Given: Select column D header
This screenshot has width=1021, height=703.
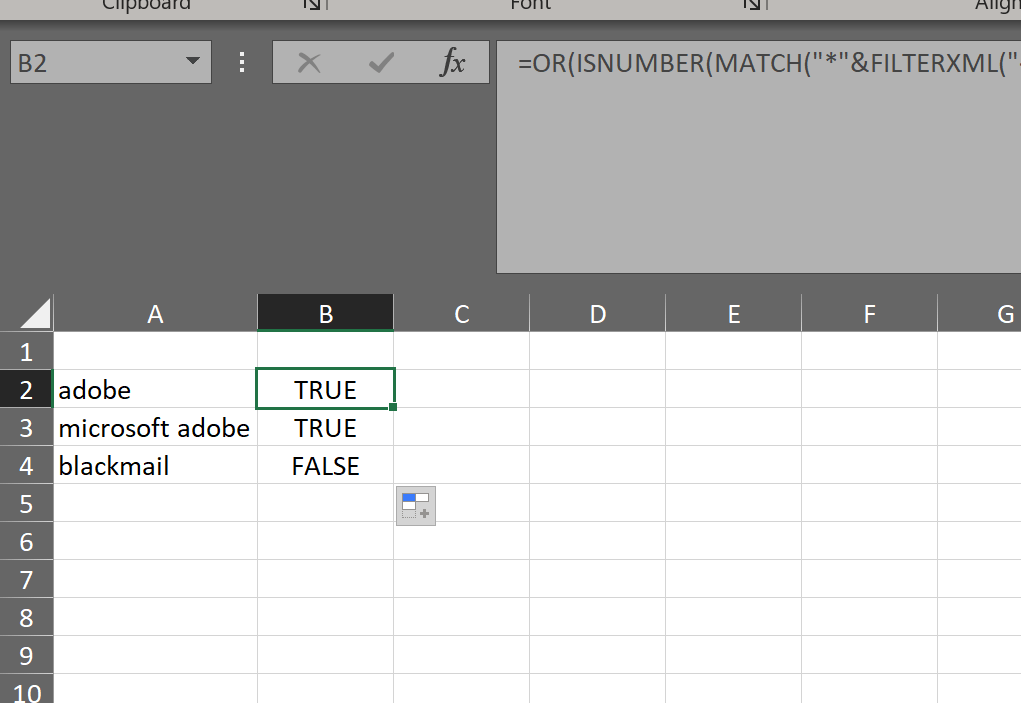Looking at the screenshot, I should click(598, 313).
